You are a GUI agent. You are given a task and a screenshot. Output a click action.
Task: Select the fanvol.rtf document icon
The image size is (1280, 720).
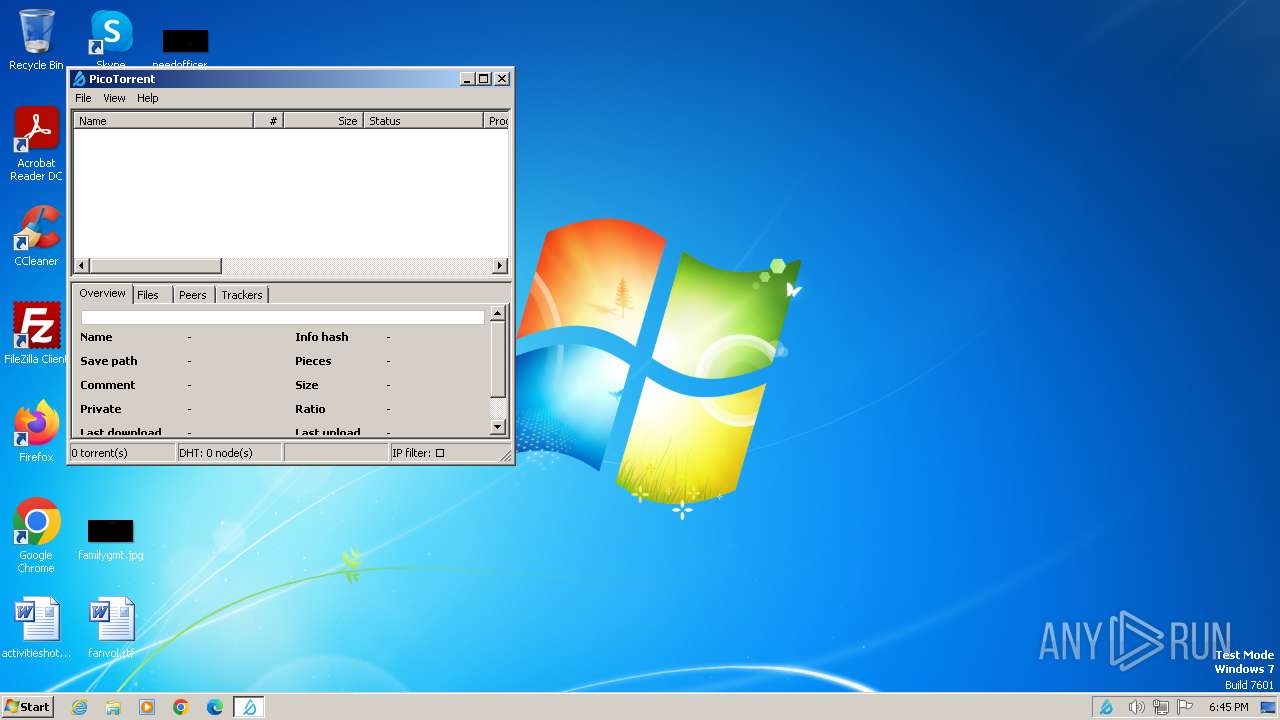click(110, 628)
